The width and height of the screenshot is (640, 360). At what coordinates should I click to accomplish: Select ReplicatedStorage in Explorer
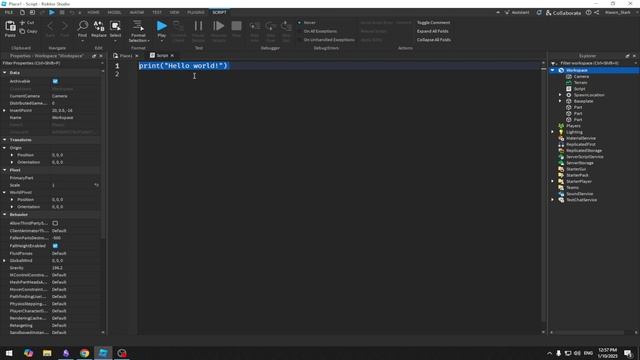pyautogui.click(x=584, y=150)
